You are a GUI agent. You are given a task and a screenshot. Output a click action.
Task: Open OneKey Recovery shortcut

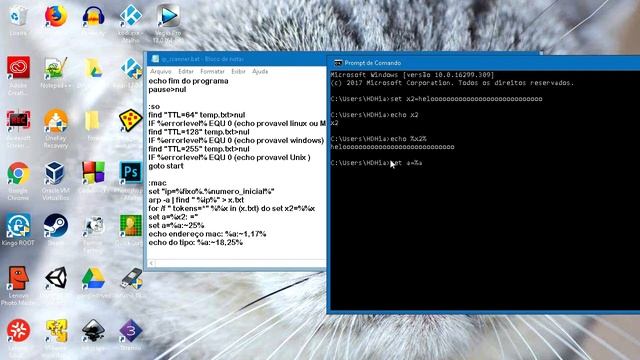point(56,120)
